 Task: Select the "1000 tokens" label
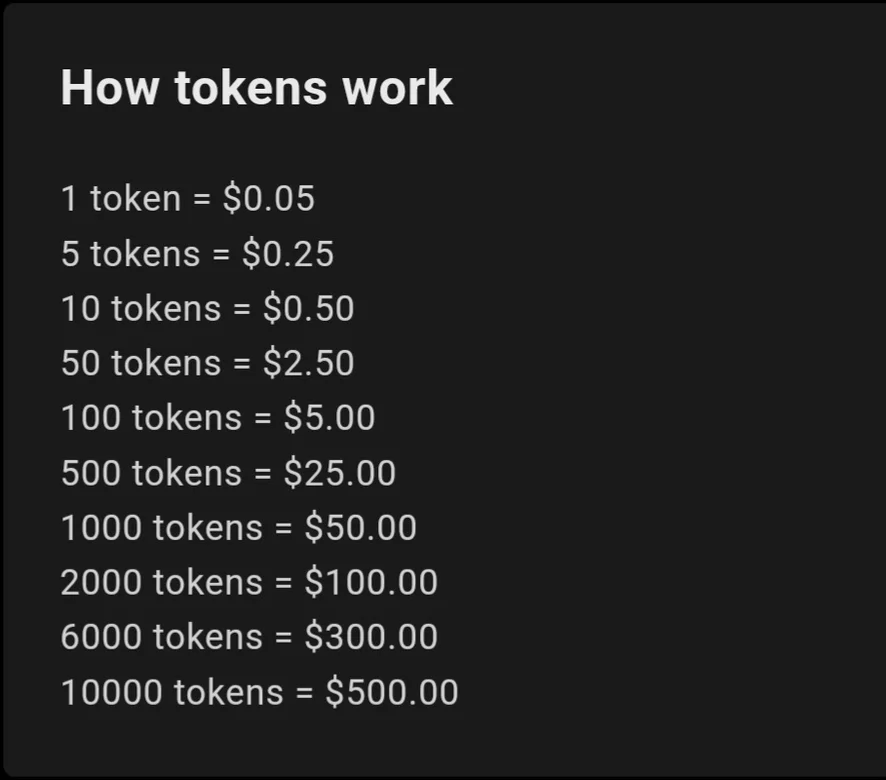tap(161, 527)
